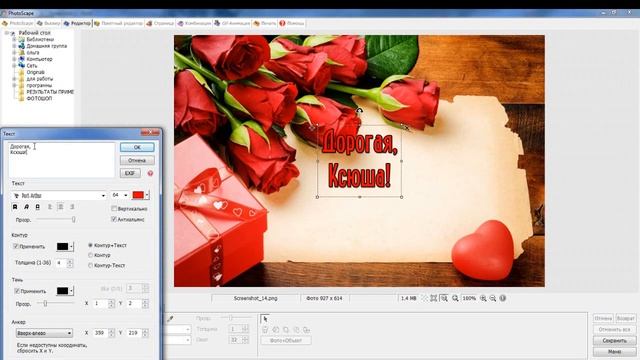Click the Сохранить button
The height and width of the screenshot is (360, 640).
[x=614, y=340]
